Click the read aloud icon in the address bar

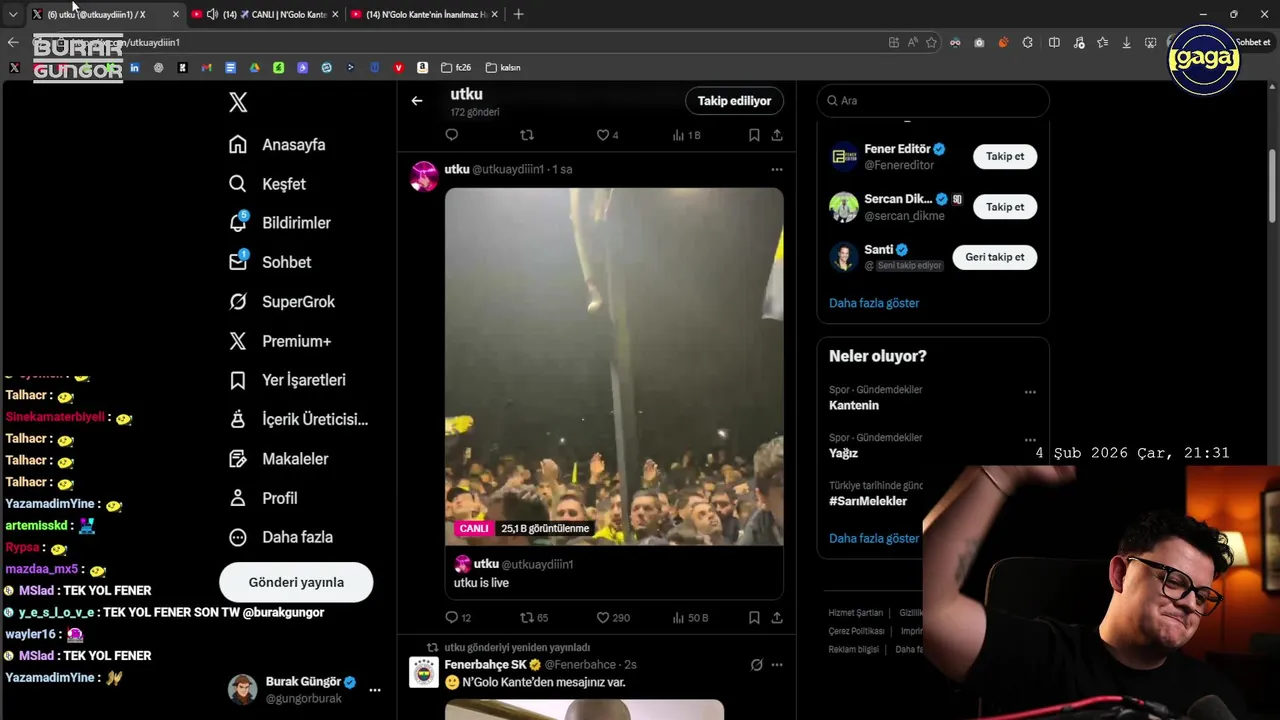(912, 43)
